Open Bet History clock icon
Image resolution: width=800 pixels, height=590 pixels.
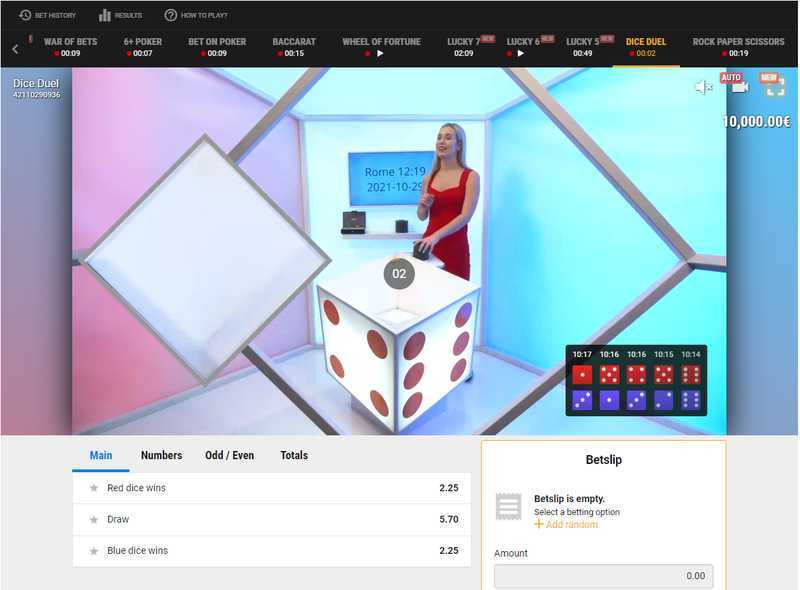[24, 15]
